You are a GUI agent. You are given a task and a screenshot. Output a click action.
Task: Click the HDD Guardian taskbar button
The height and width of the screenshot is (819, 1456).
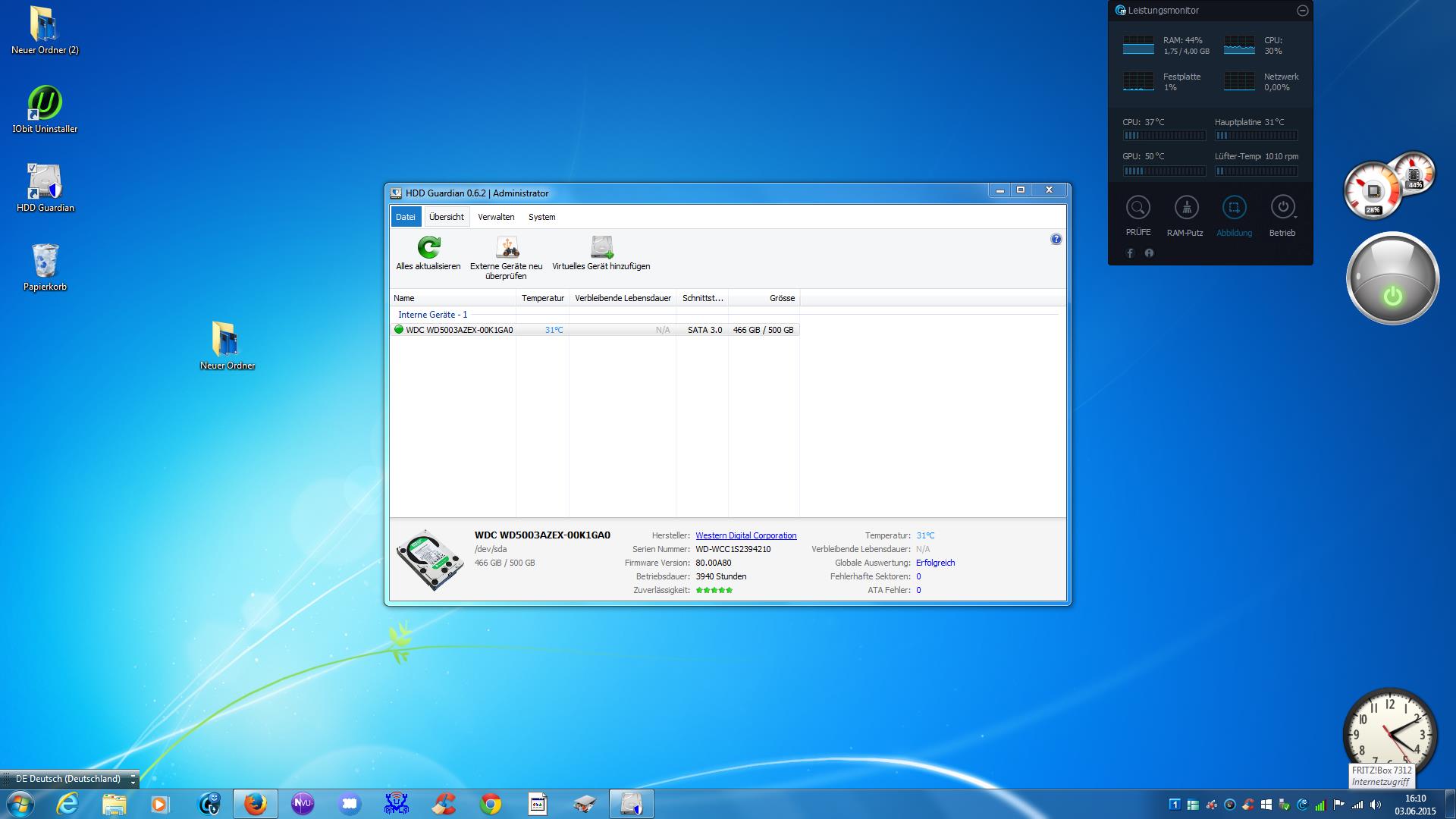[x=632, y=804]
